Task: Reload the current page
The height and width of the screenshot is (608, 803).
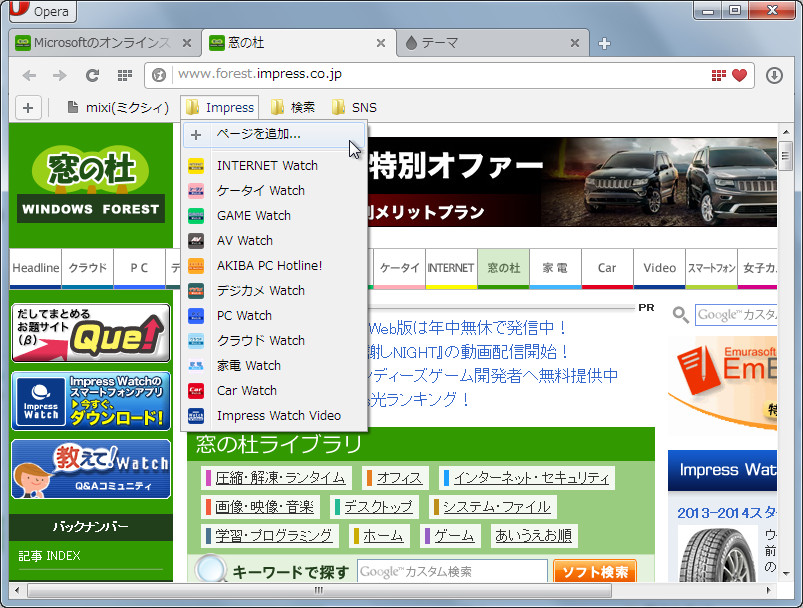Action: coord(91,74)
